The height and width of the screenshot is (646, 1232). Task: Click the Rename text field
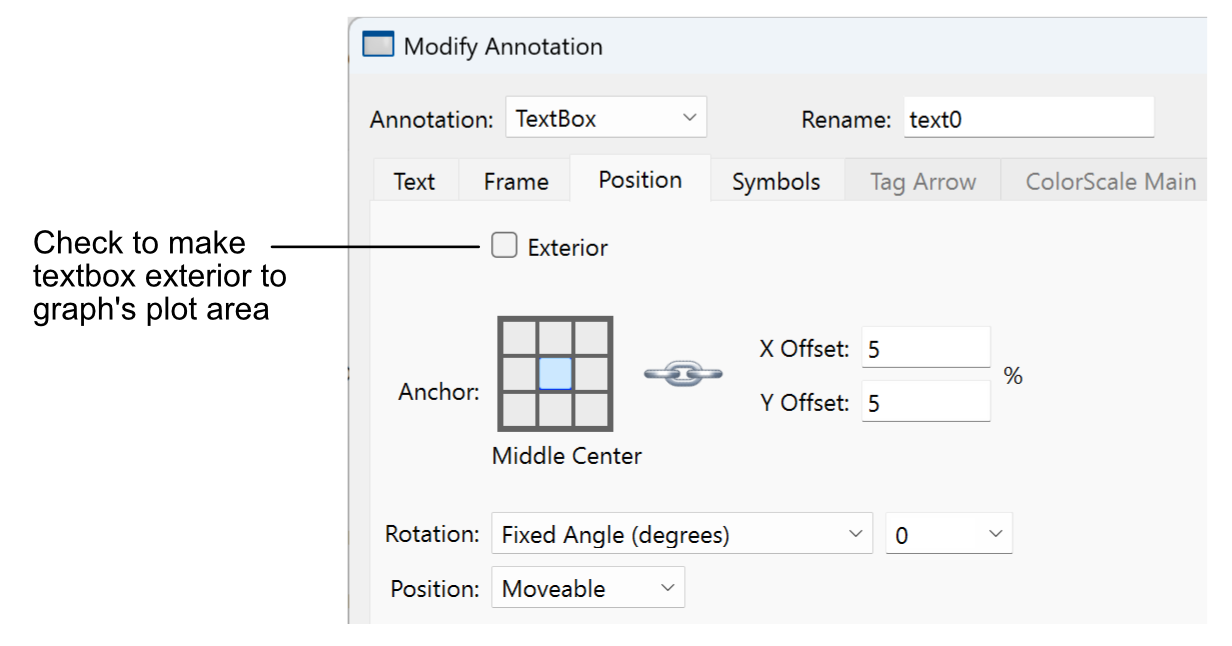point(1028,119)
